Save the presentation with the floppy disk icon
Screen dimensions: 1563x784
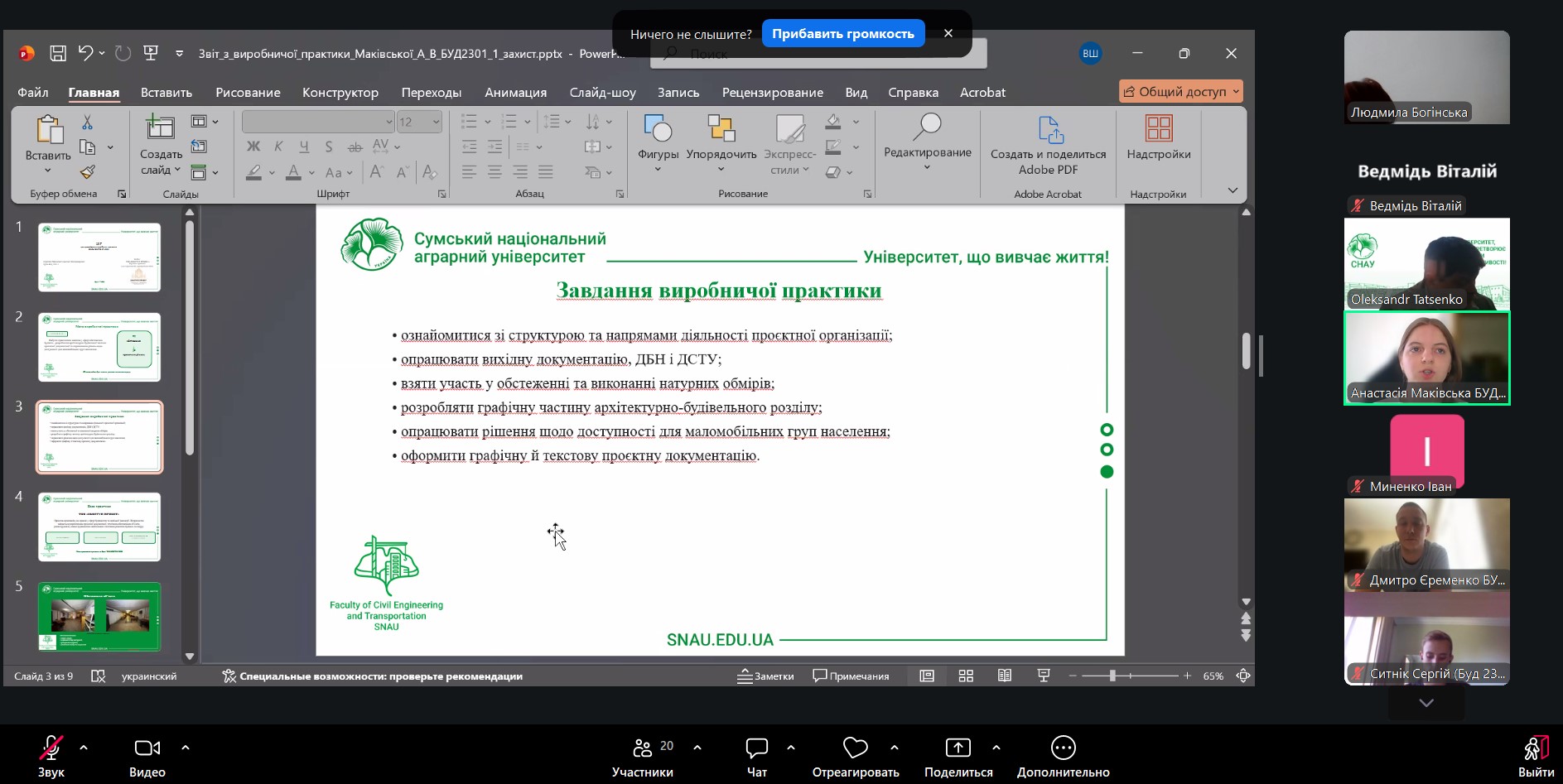(58, 54)
